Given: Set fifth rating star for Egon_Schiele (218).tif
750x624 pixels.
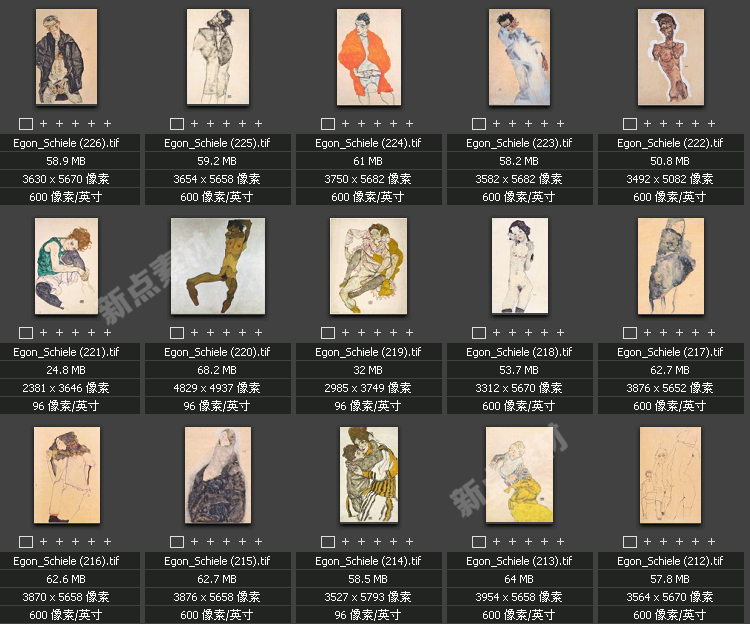Looking at the screenshot, I should [561, 332].
